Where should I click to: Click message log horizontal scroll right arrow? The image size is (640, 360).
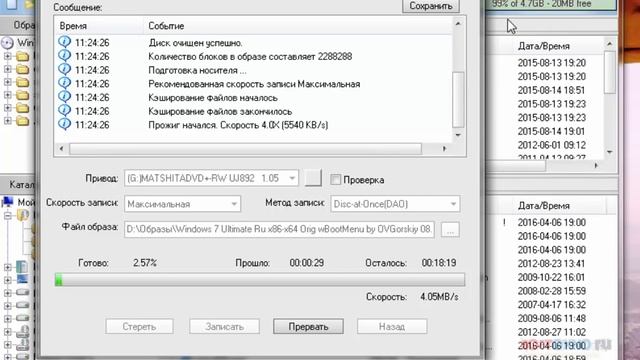pyautogui.click(x=444, y=149)
